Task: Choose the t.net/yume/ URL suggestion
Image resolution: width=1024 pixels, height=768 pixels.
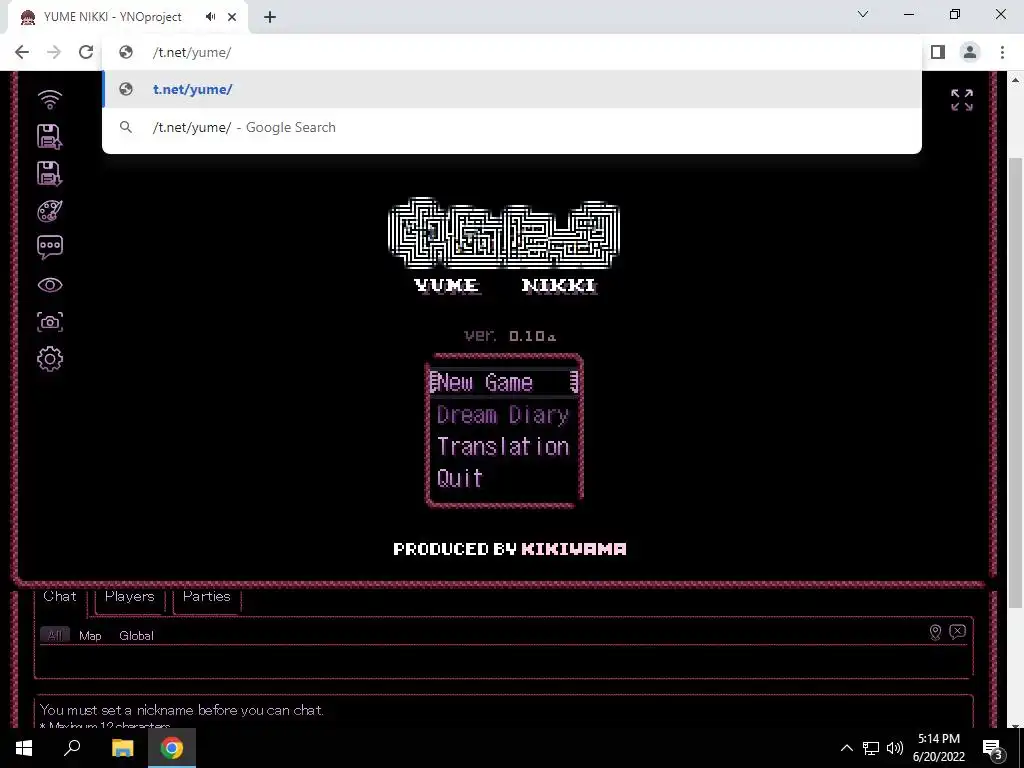Action: coord(512,89)
